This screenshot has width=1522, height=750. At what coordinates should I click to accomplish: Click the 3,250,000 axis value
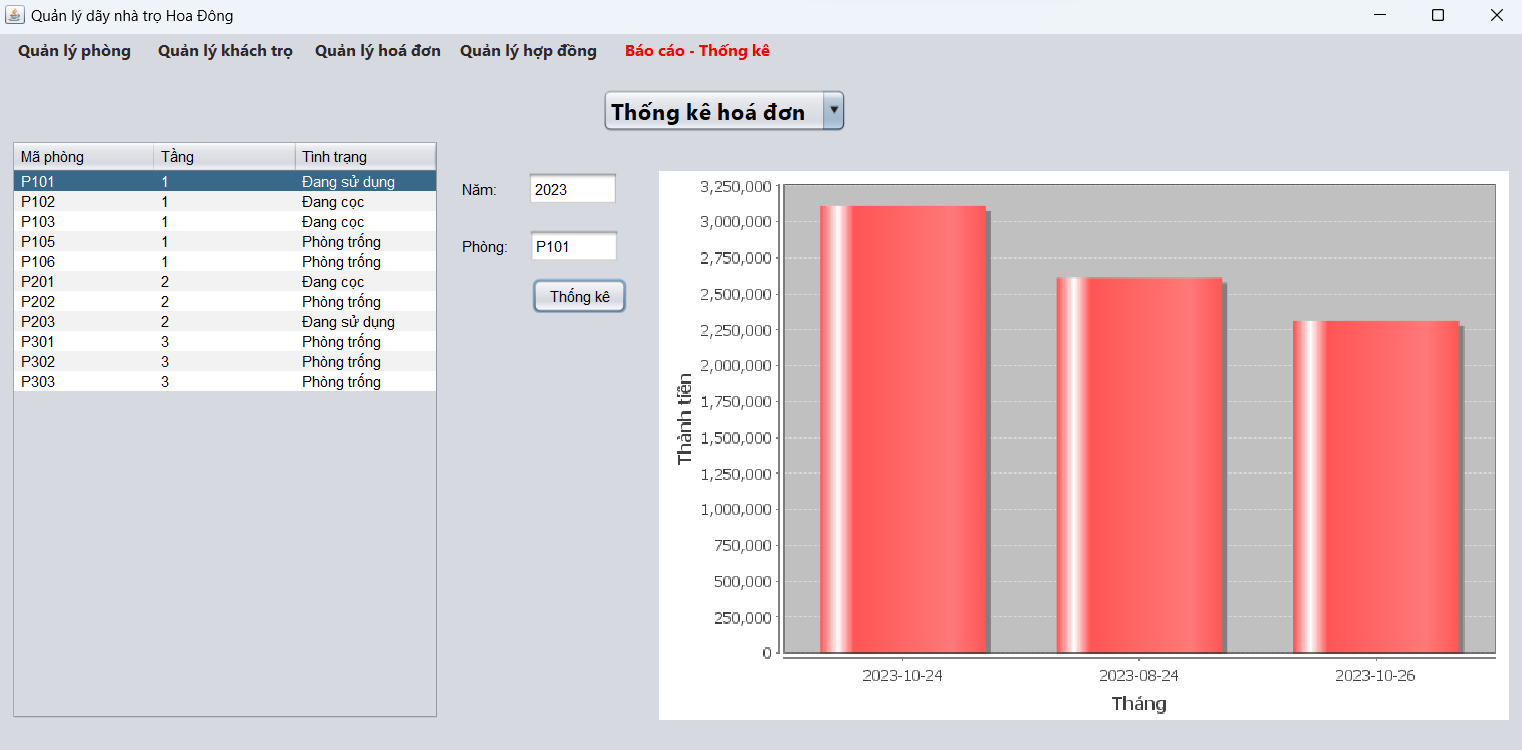click(x=736, y=186)
